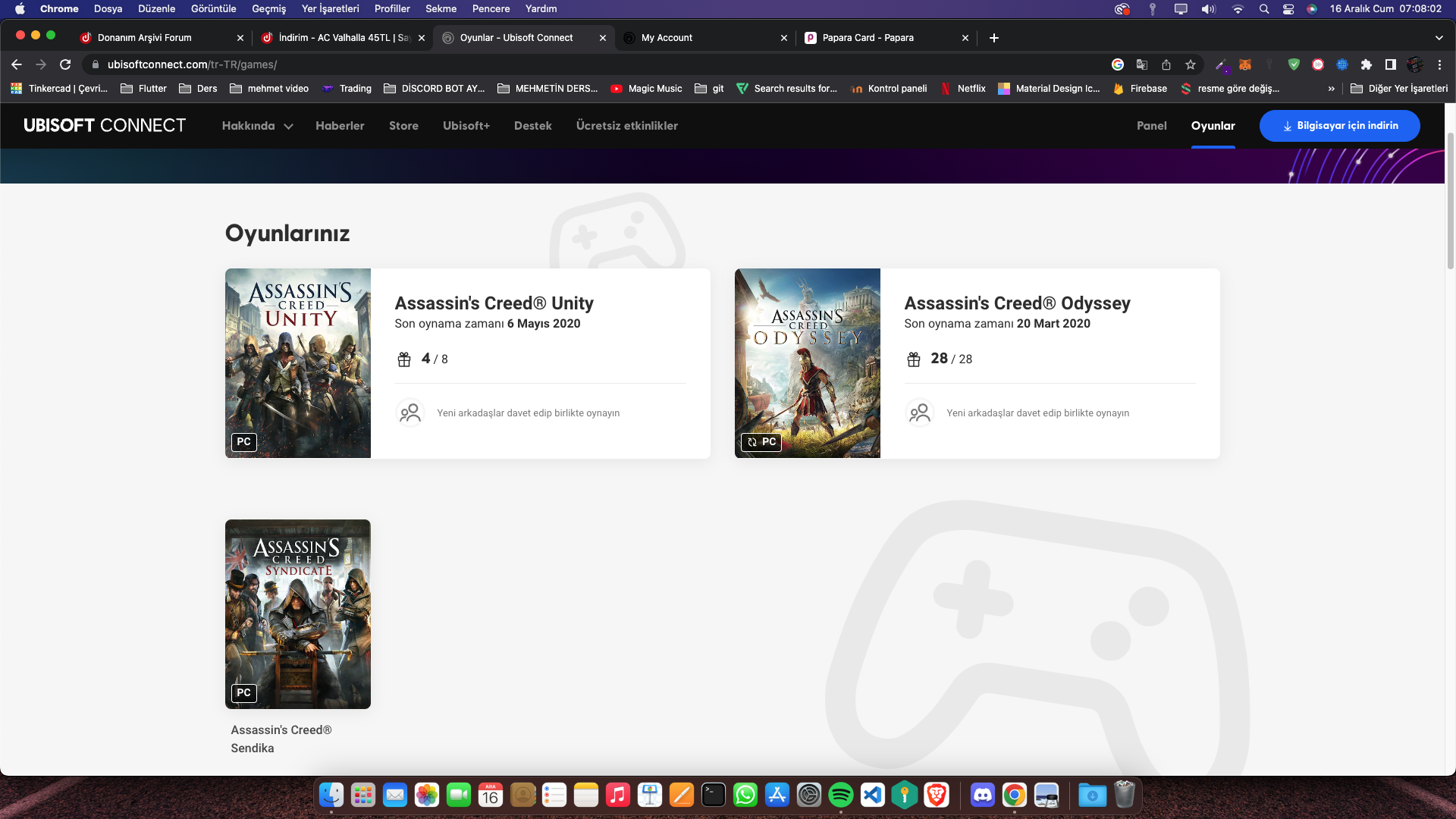
Task: Open the Chrome extensions puzzle icon
Action: point(1367,64)
